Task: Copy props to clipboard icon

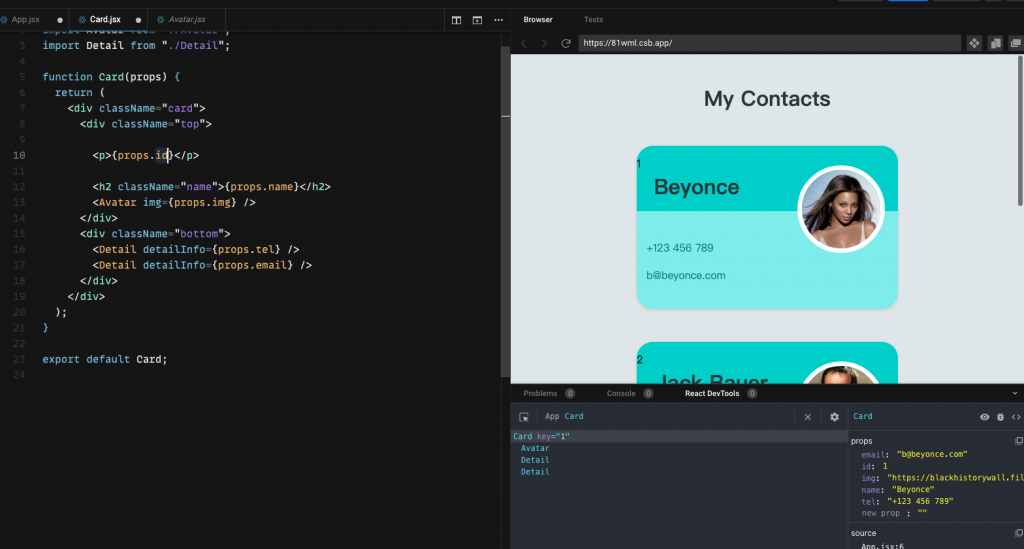Action: 1018,441
